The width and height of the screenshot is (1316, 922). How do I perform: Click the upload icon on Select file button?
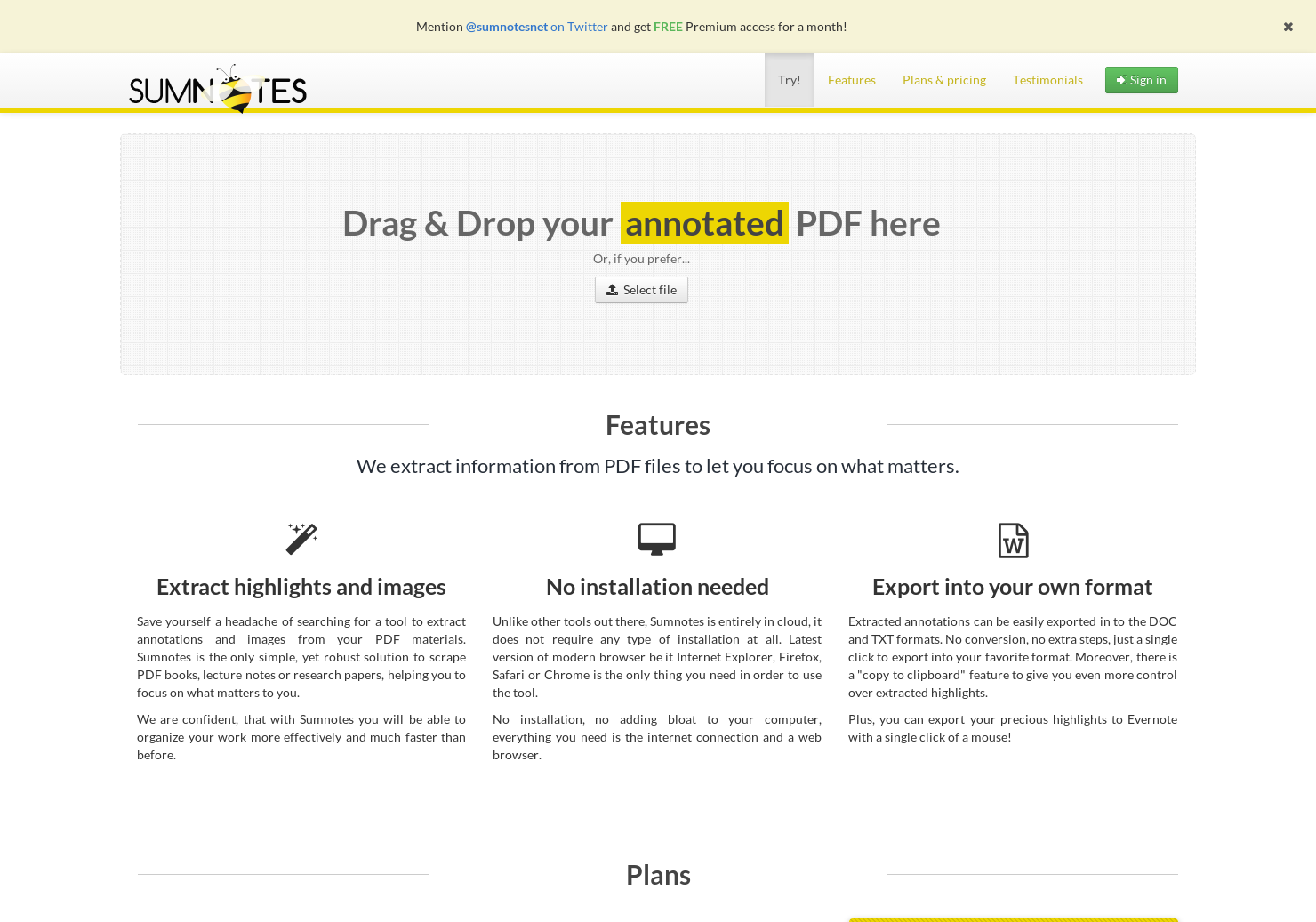click(613, 289)
